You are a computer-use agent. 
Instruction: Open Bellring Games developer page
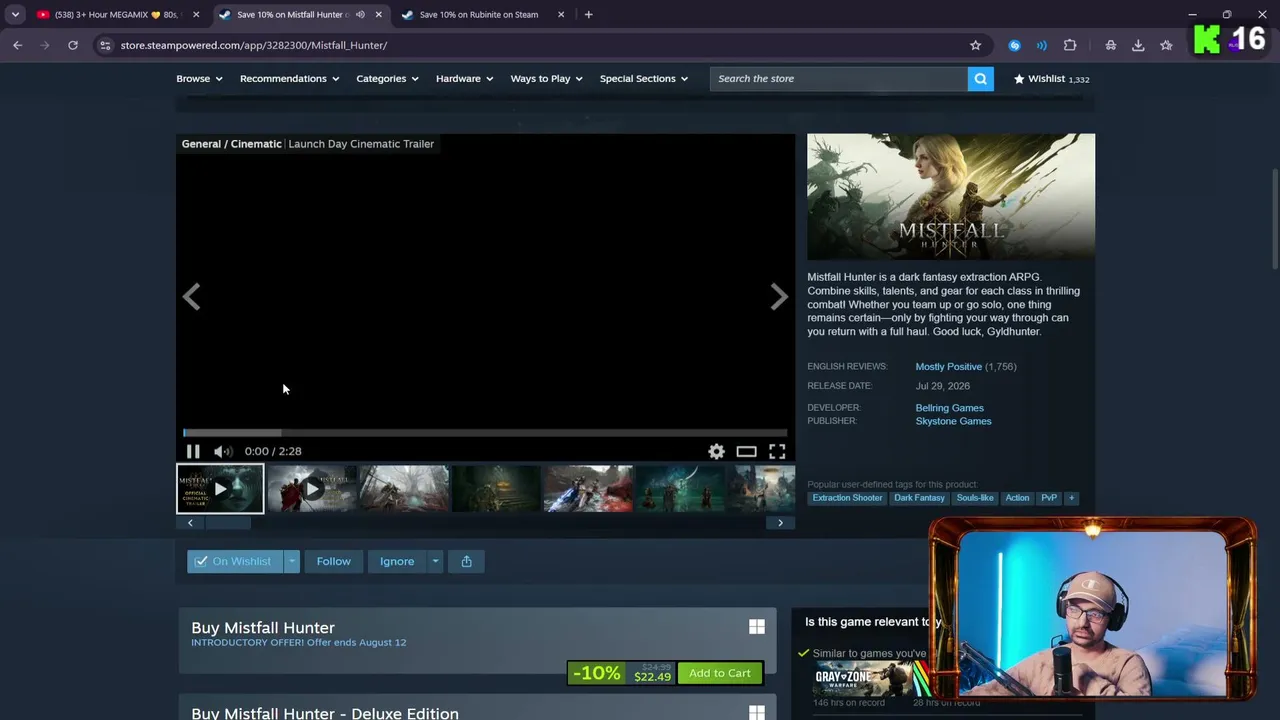(949, 408)
